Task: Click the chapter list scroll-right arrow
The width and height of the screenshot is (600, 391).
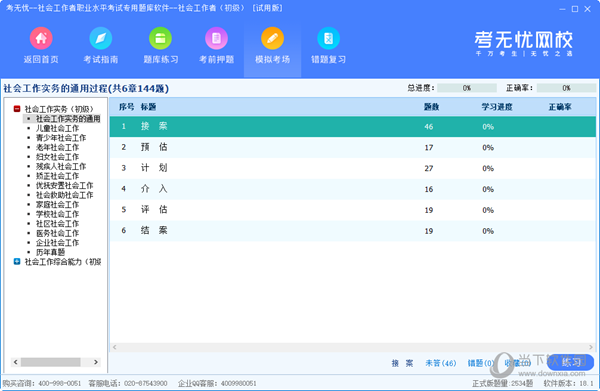Action: 591,347
